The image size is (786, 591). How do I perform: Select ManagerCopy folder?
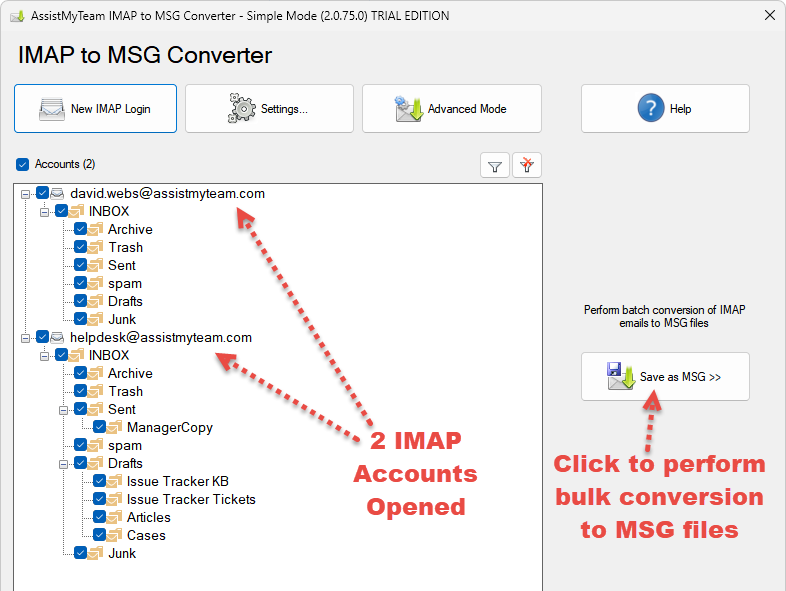coord(170,428)
